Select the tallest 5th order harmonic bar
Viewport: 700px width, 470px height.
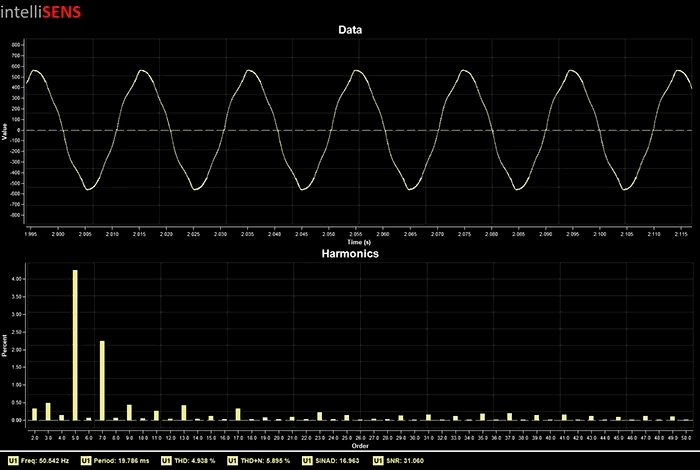point(75,345)
